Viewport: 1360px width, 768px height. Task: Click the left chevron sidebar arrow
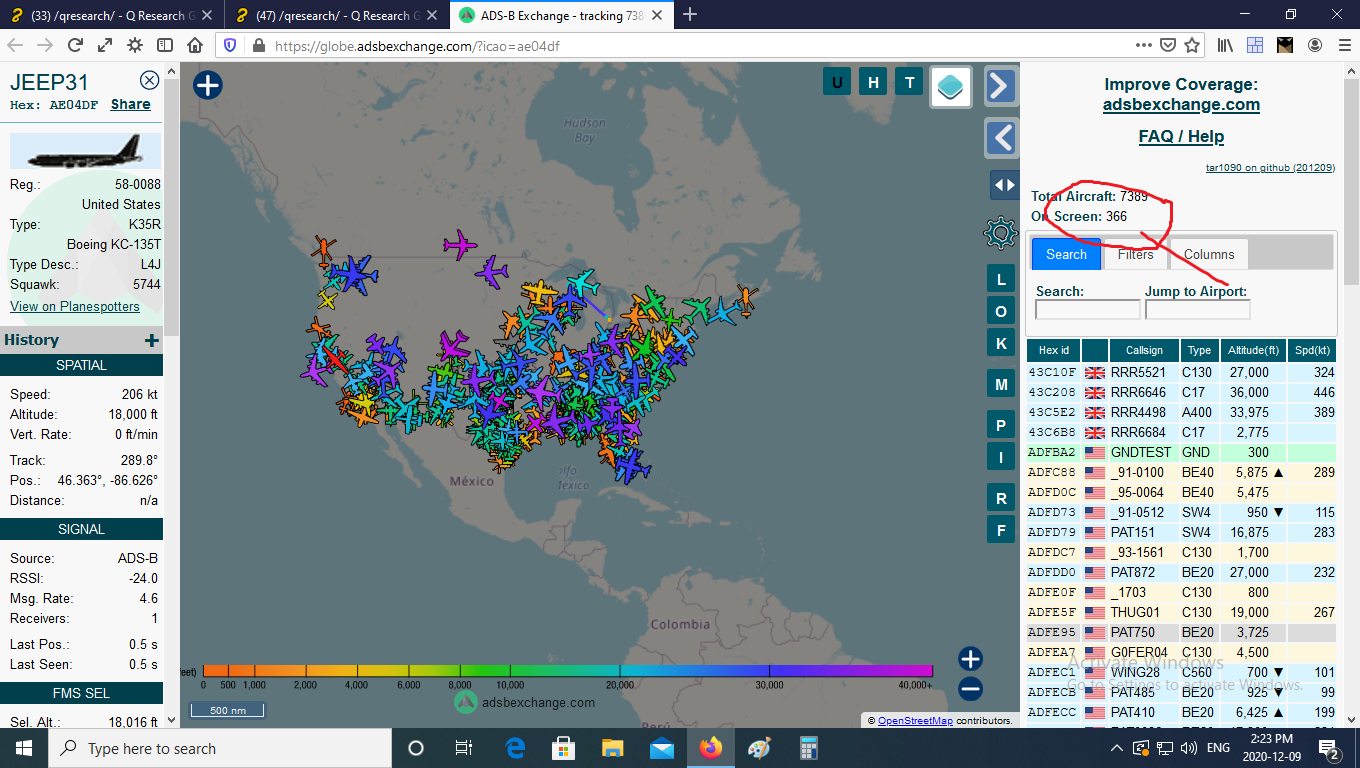(1001, 137)
